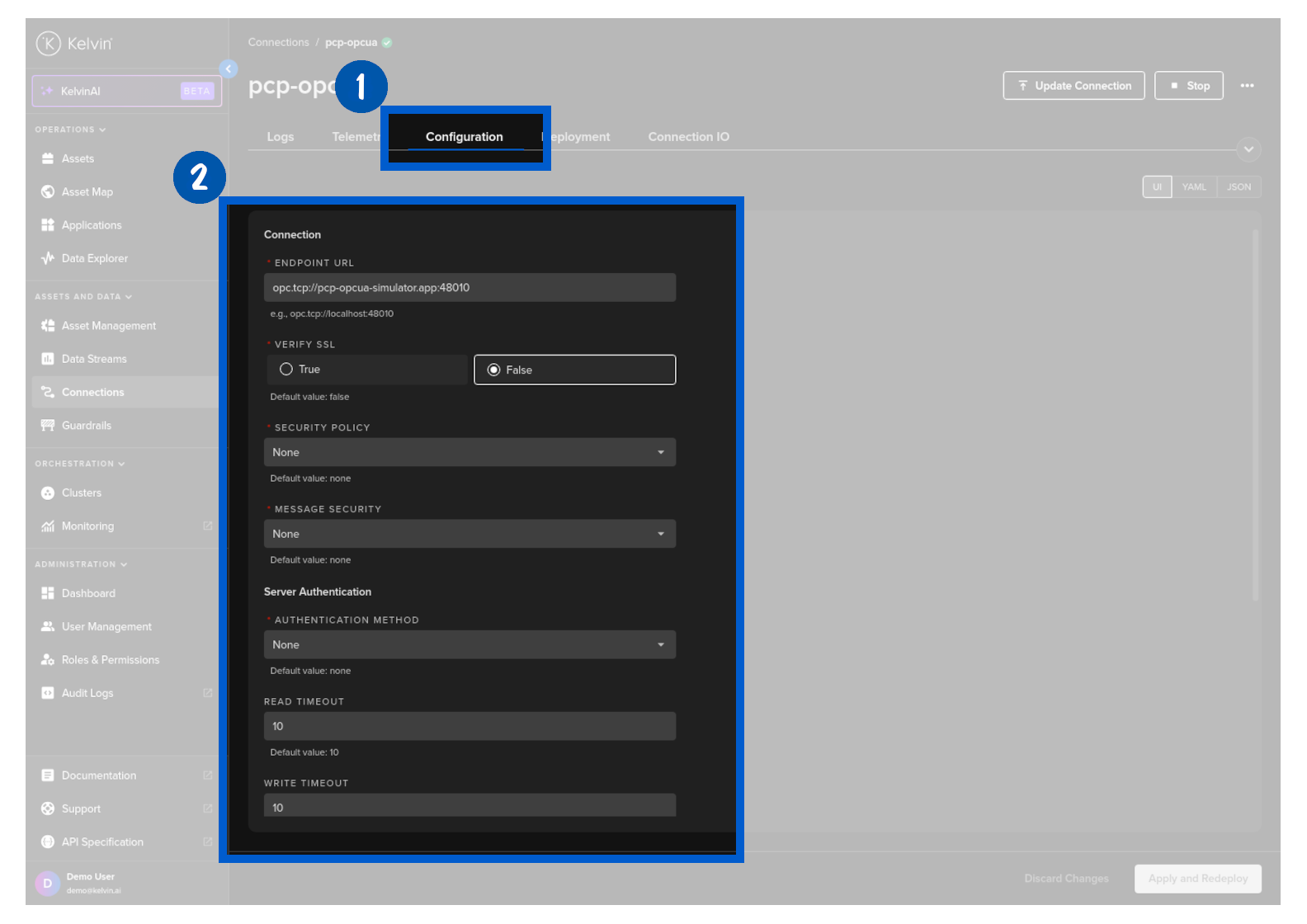Viewport: 1307px width, 924px height.
Task: Open Clusters icon in sidebar
Action: (x=48, y=493)
